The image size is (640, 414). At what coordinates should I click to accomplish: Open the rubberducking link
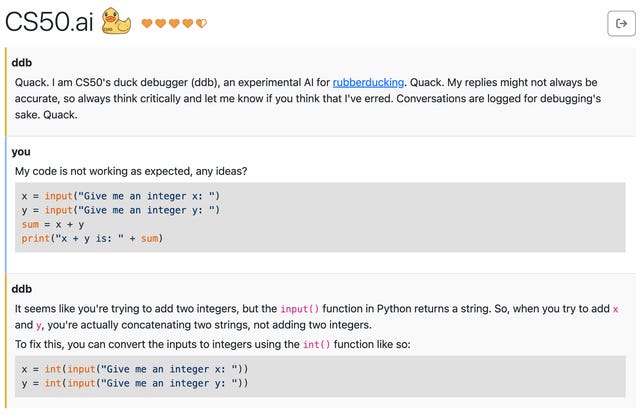(368, 82)
